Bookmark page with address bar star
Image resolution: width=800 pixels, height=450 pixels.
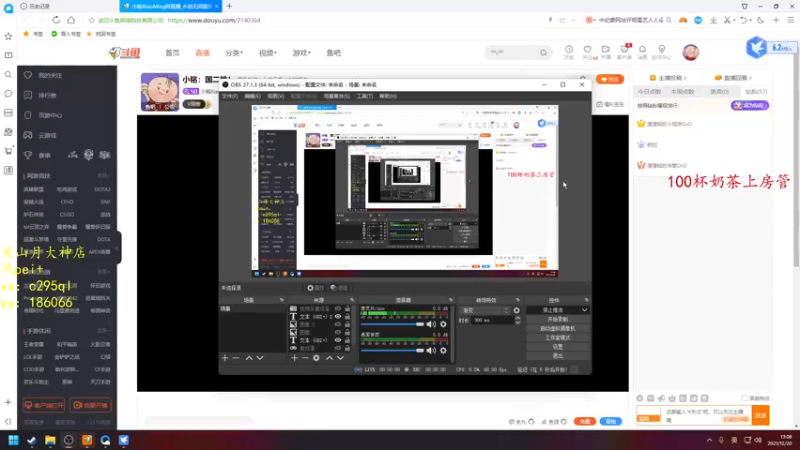coord(92,20)
